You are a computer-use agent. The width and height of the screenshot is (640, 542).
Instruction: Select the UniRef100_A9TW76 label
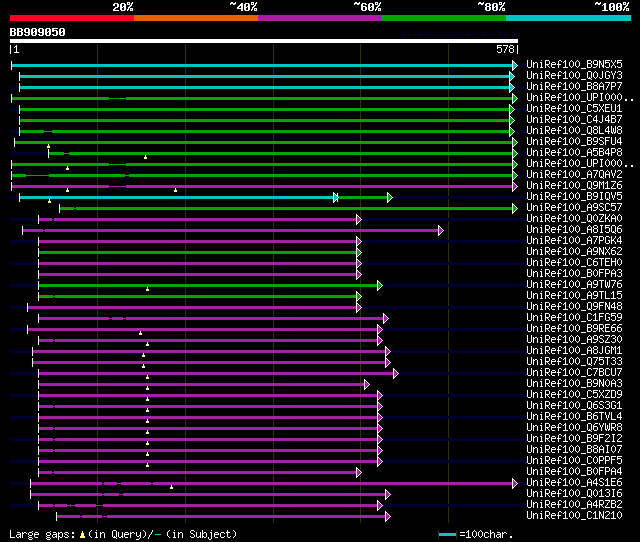pyautogui.click(x=574, y=285)
